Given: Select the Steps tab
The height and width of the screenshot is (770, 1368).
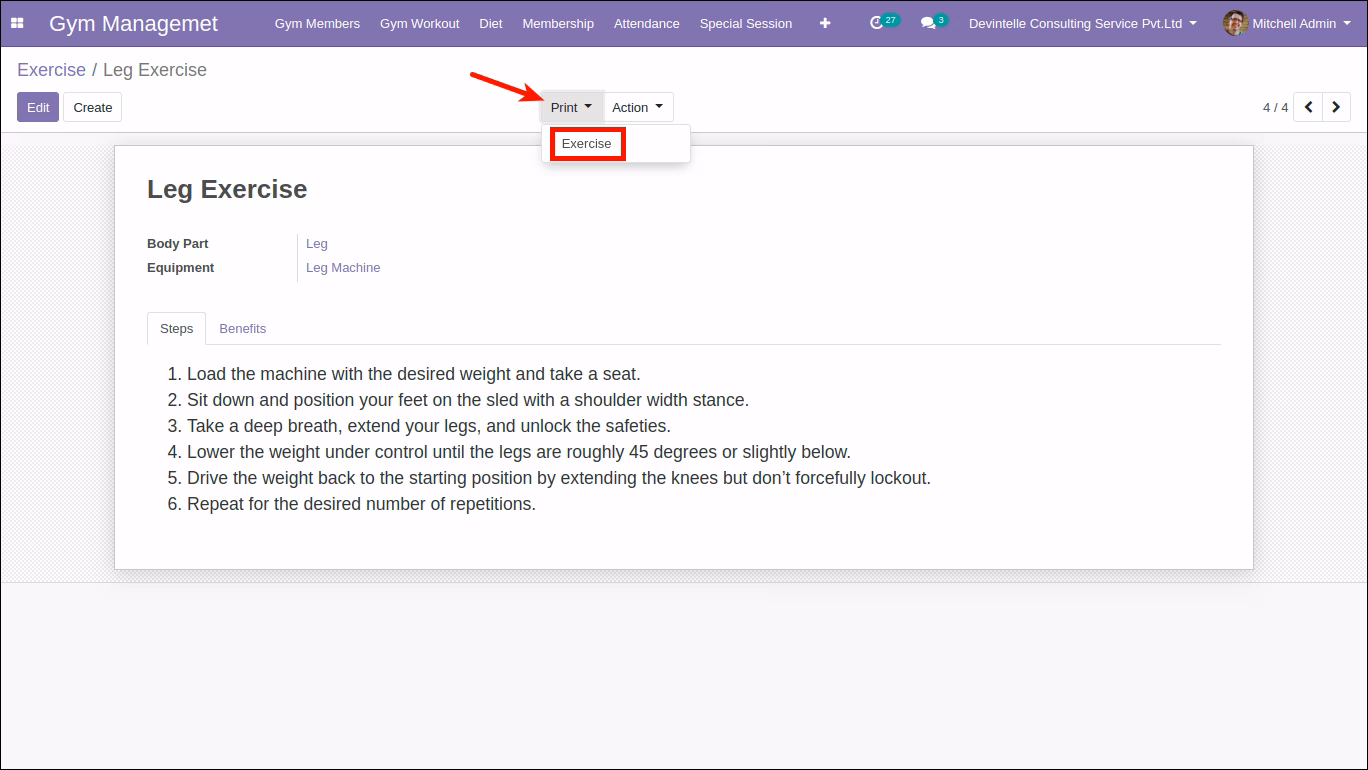Looking at the screenshot, I should coord(176,328).
